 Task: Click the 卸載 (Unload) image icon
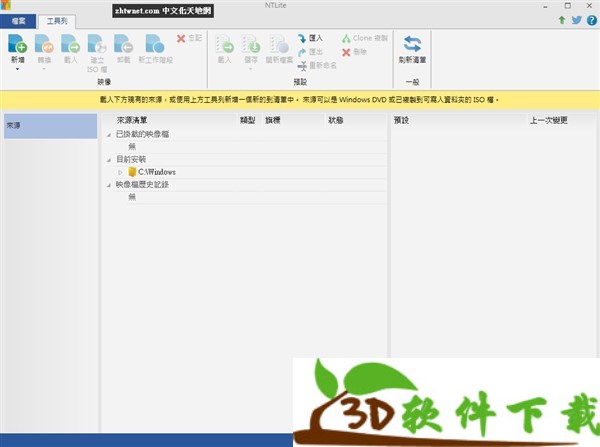coord(124,43)
